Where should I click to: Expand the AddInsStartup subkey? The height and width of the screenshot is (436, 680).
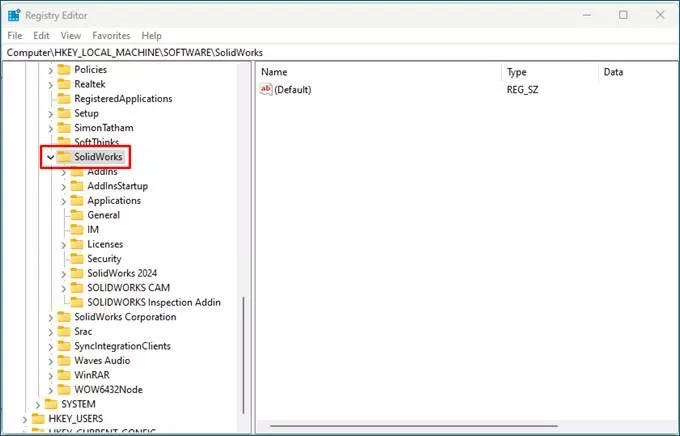[x=64, y=187]
